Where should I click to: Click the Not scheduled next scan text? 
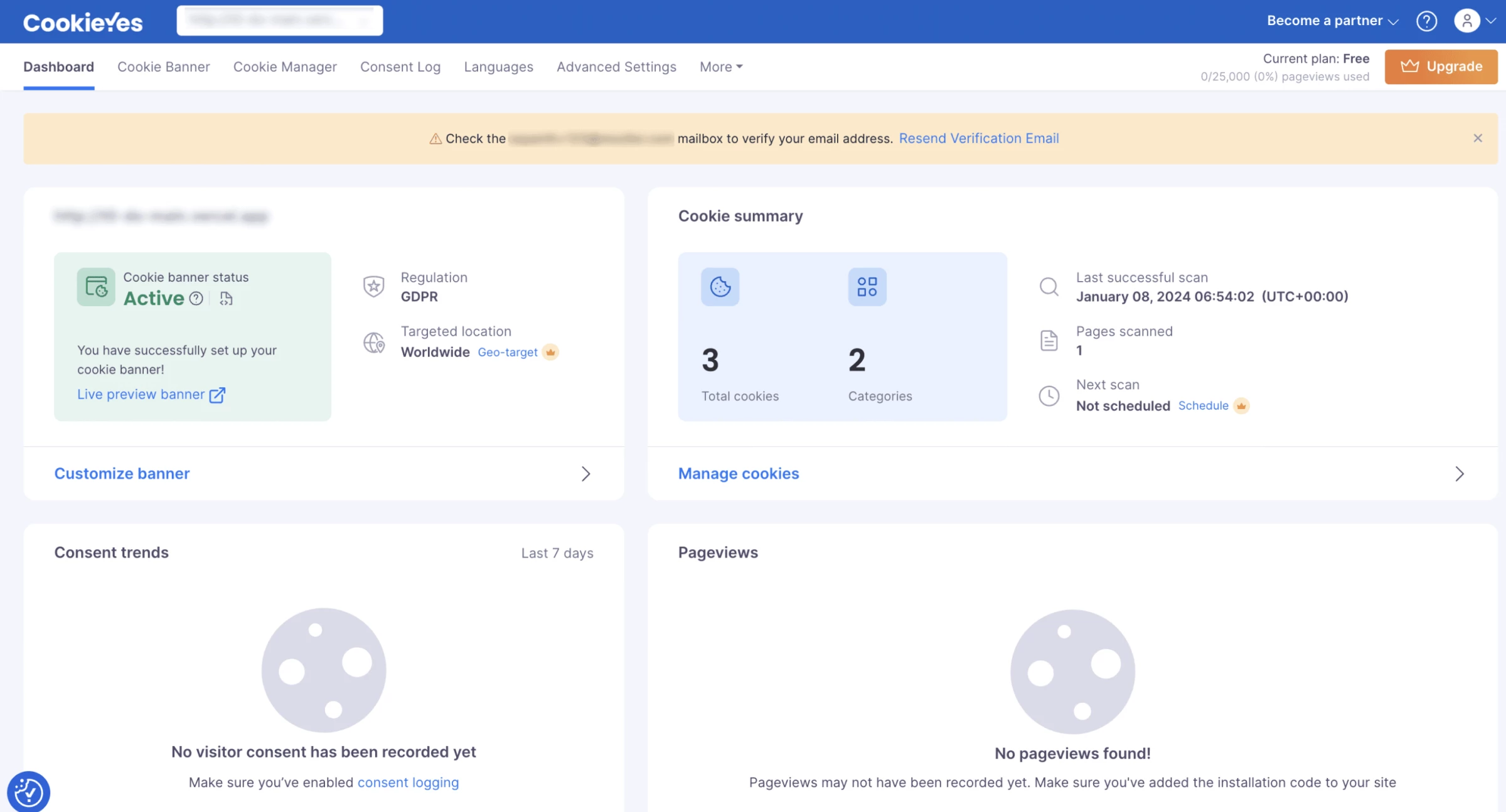tap(1123, 406)
